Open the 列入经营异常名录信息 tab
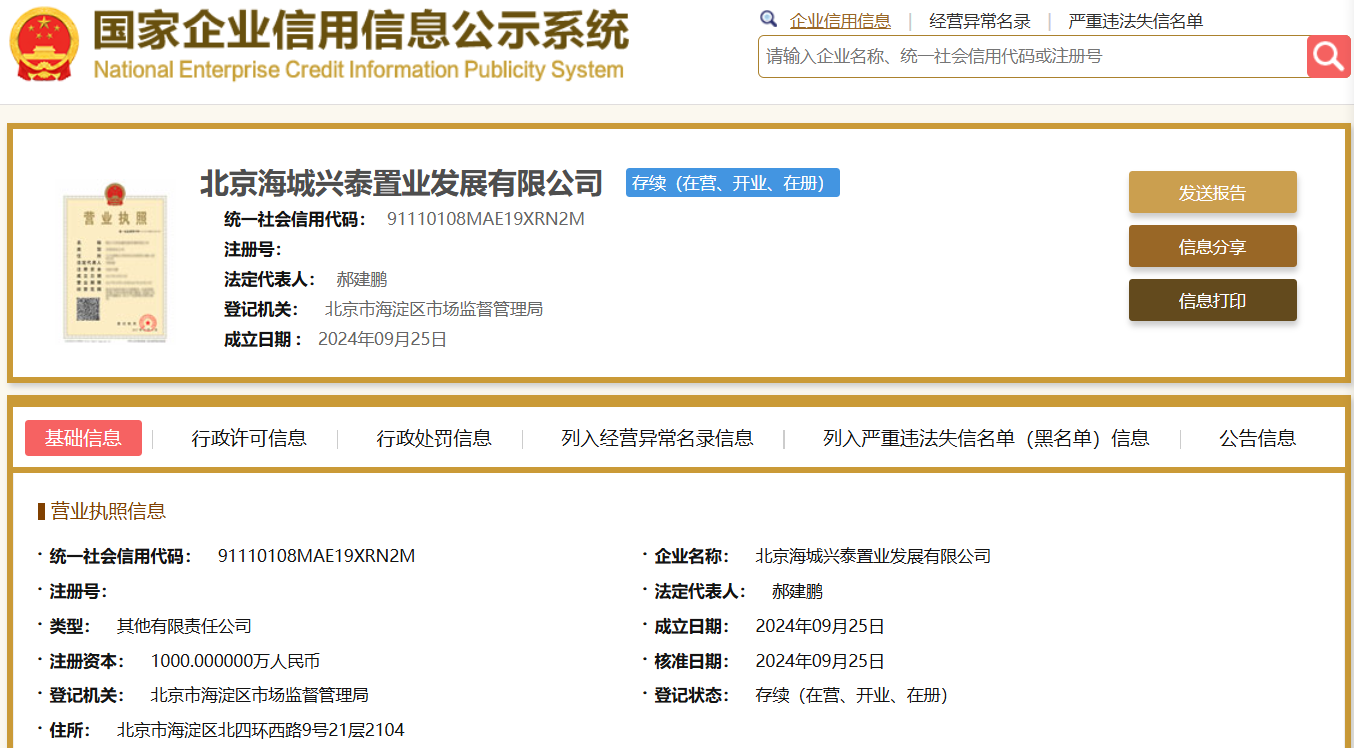1354x748 pixels. coord(657,438)
